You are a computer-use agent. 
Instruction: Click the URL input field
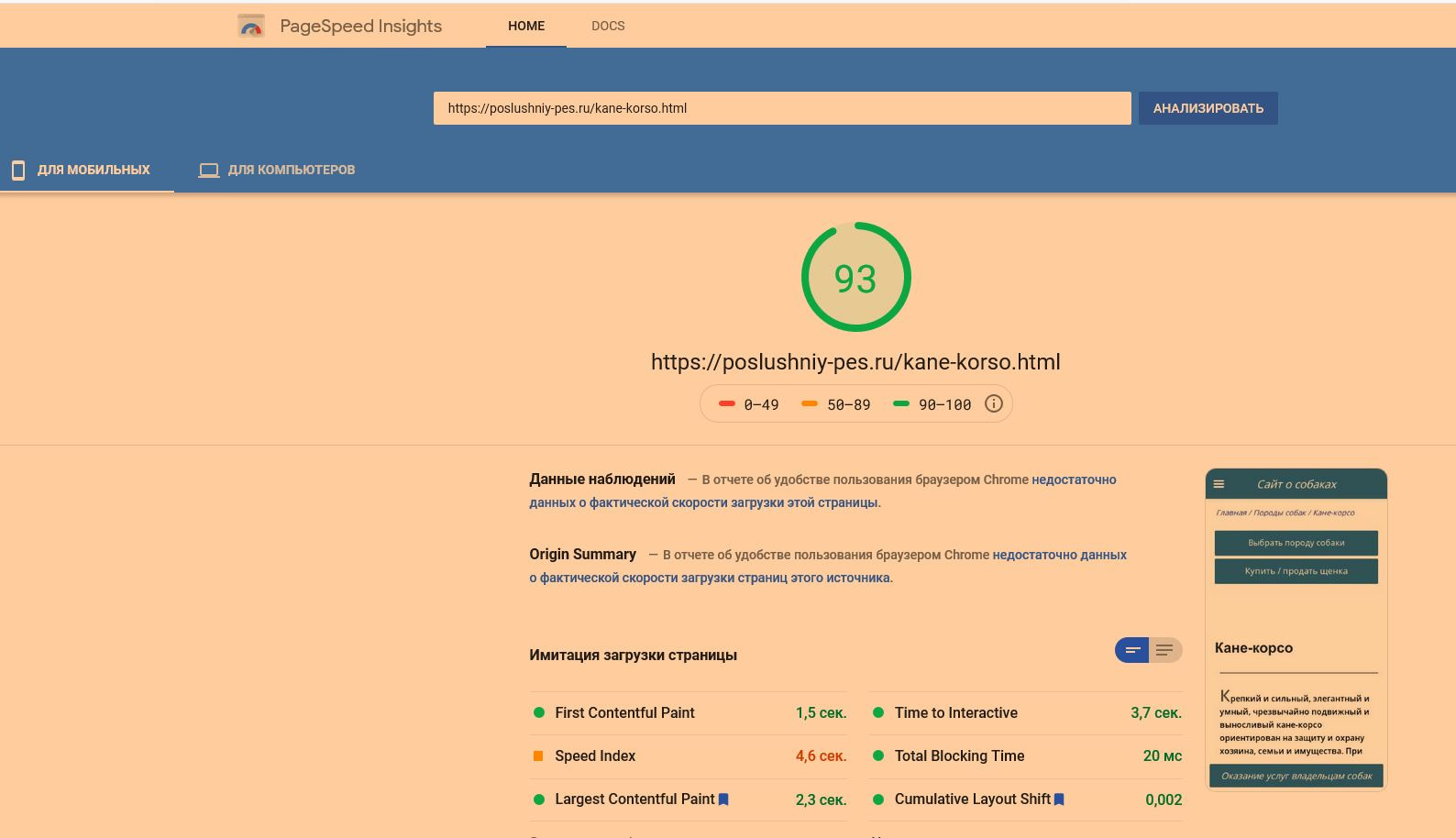pos(781,108)
